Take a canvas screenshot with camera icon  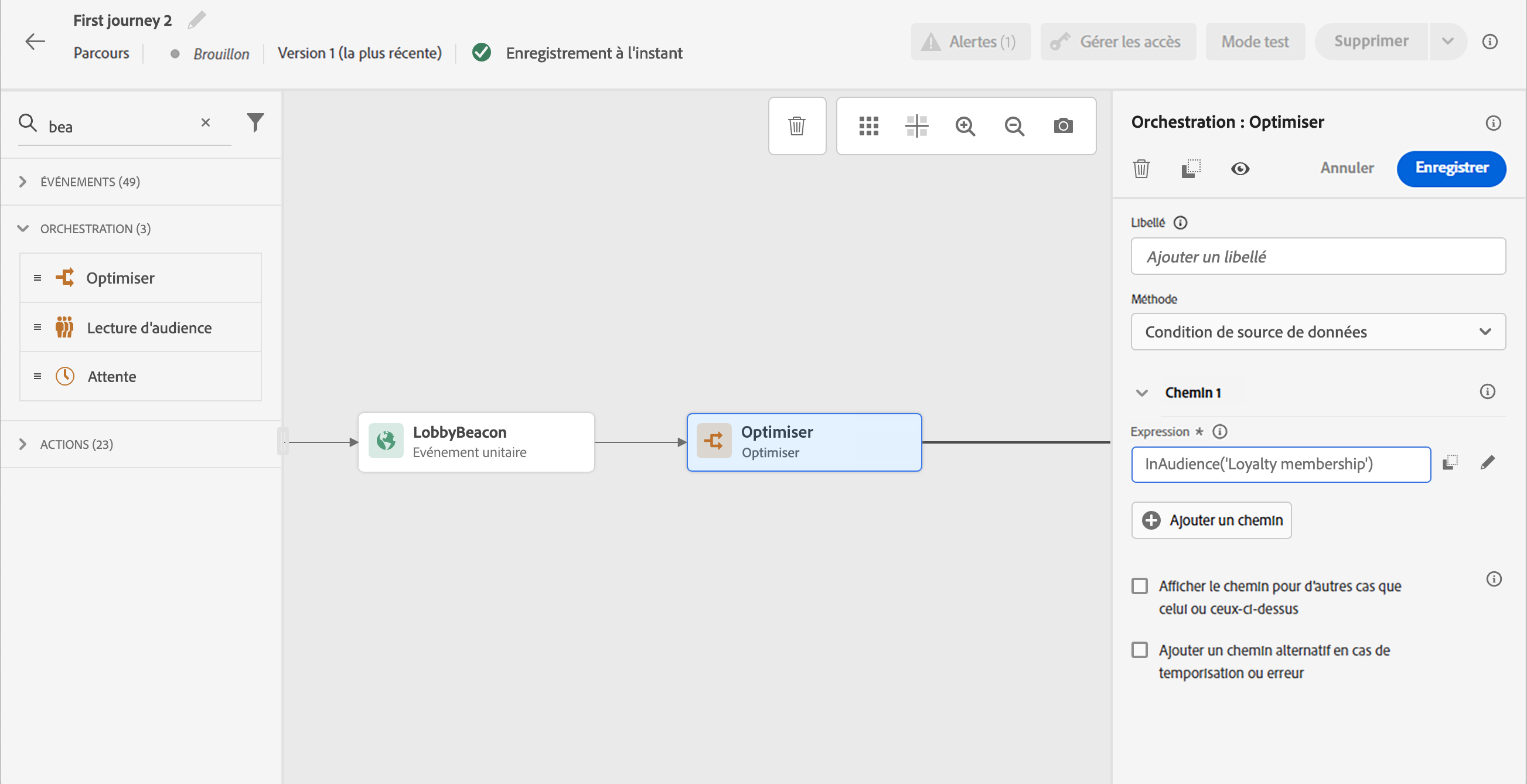1063,125
